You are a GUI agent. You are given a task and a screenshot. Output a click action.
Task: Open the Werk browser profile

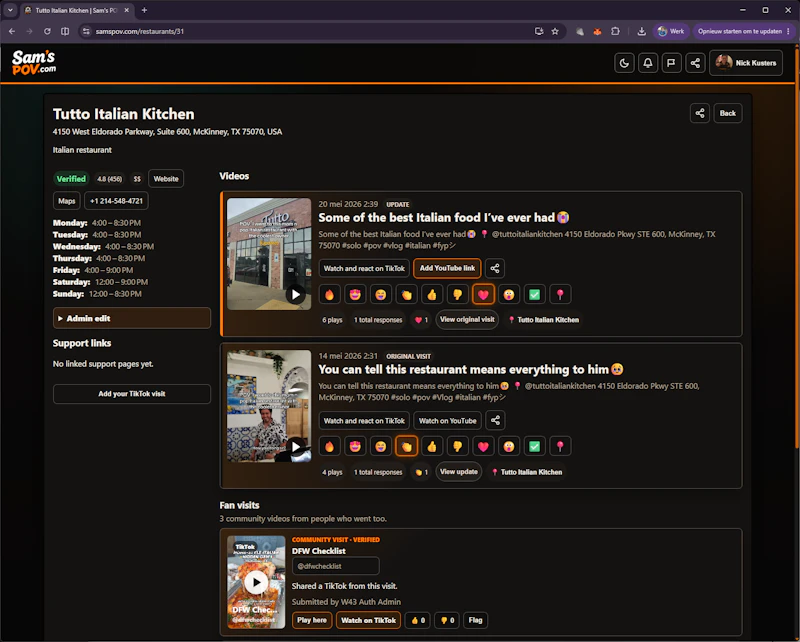point(671,31)
